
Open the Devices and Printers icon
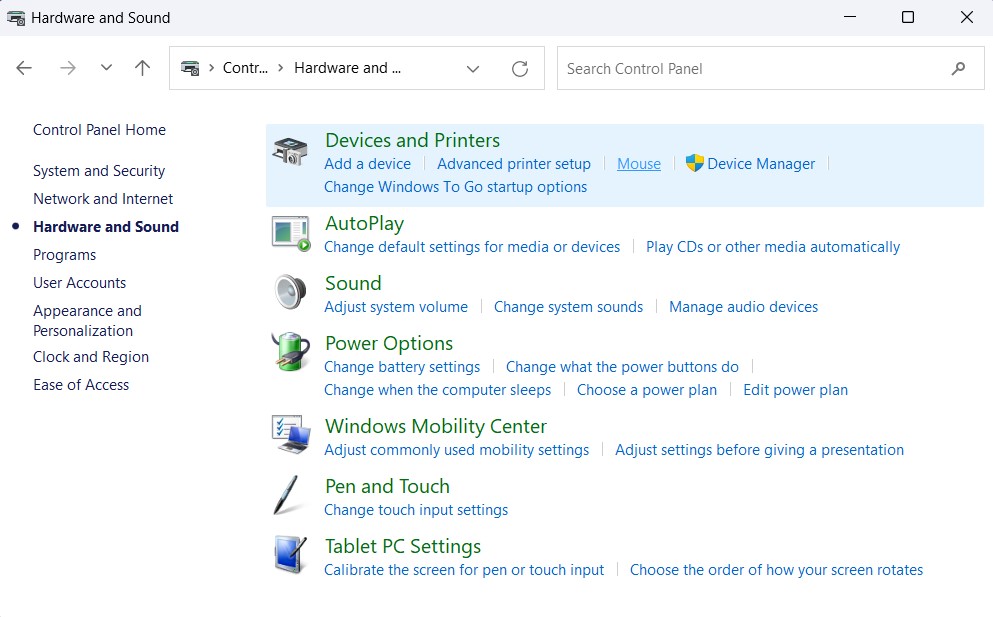[x=290, y=151]
